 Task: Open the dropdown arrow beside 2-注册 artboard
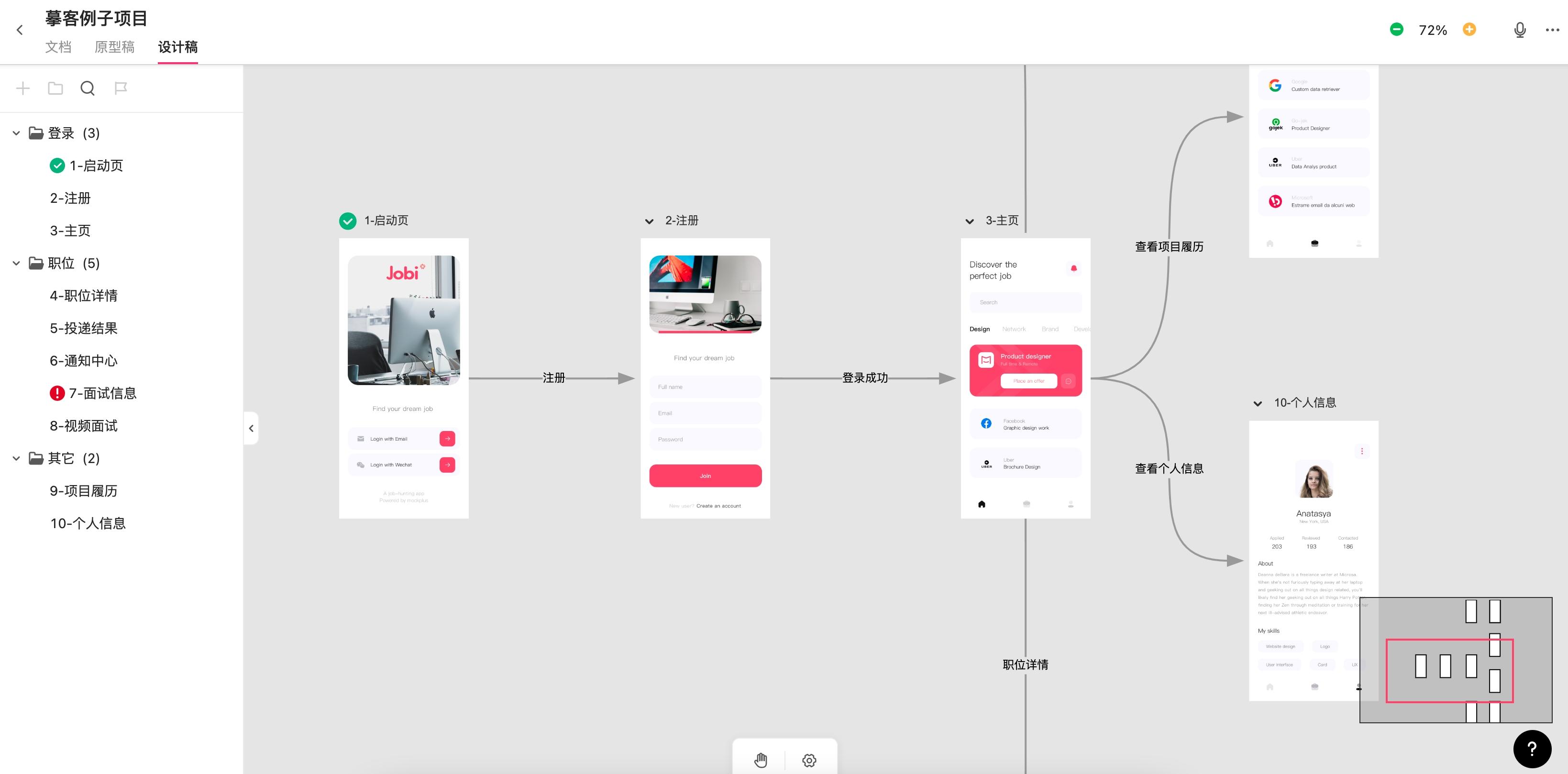649,221
